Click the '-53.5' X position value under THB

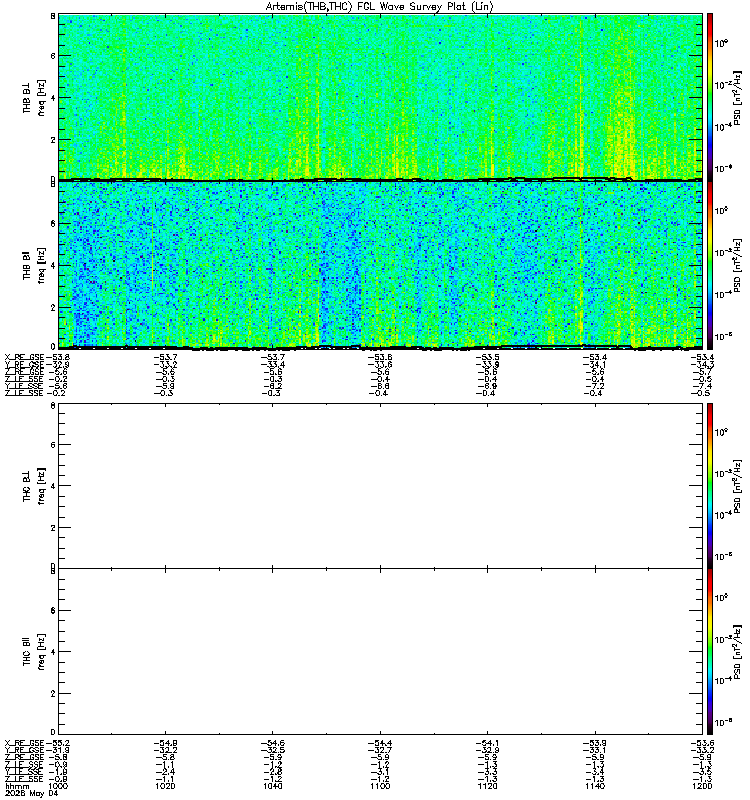coord(488,357)
